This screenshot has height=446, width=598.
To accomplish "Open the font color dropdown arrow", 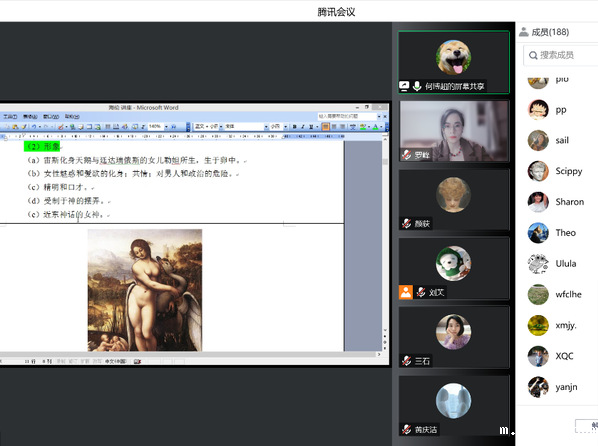I will coord(381,127).
